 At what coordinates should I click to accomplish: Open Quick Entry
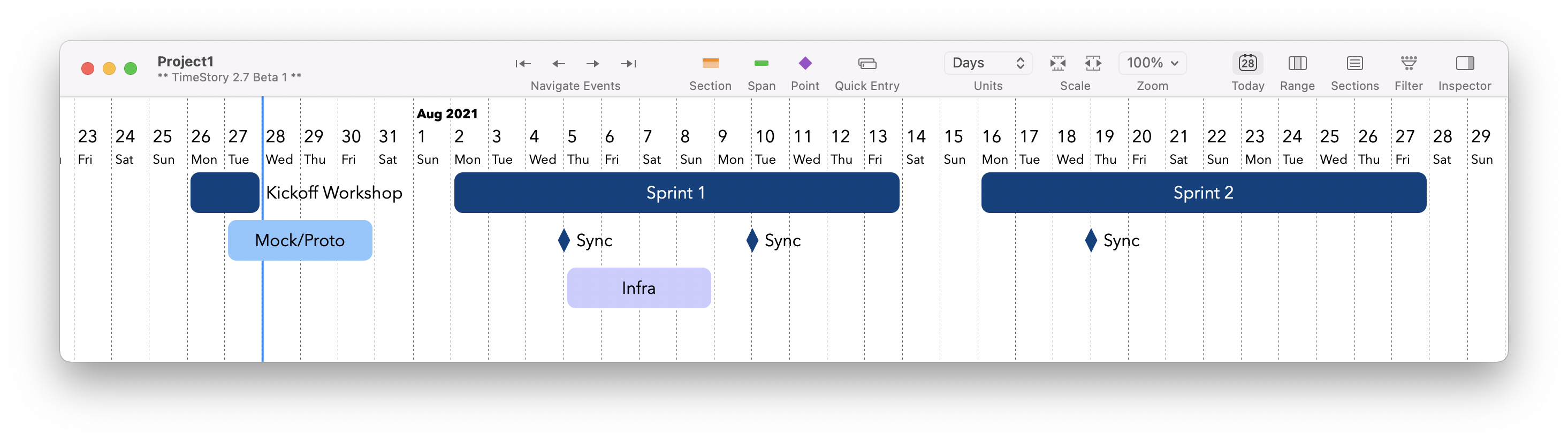[x=867, y=63]
